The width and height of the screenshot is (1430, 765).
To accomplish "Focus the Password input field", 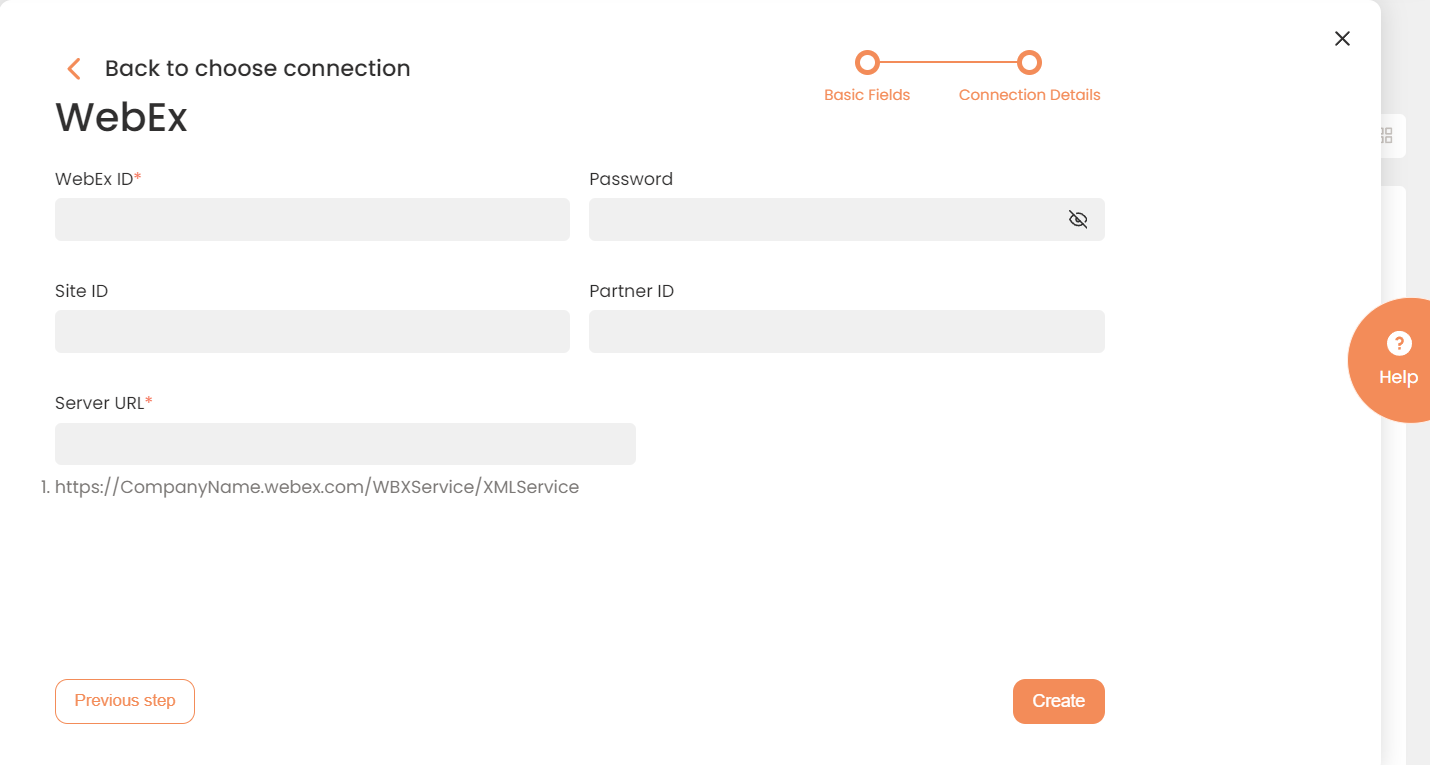I will click(x=846, y=219).
